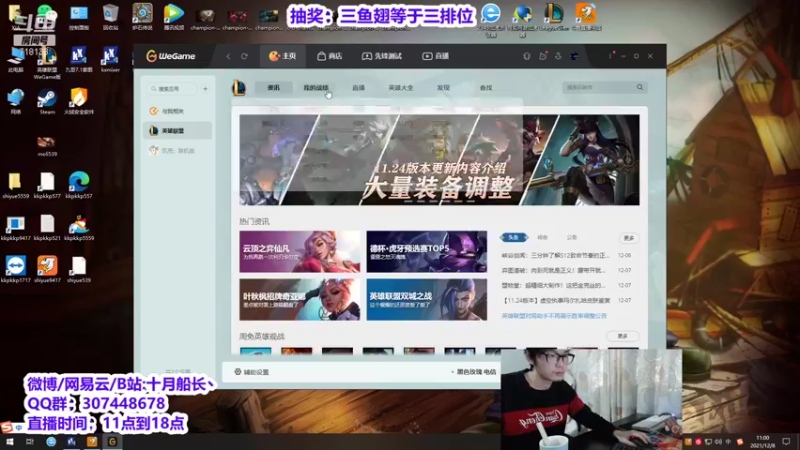Open the blue 英雄联盟 announcement link
This screenshot has width=800, height=450.
point(554,316)
